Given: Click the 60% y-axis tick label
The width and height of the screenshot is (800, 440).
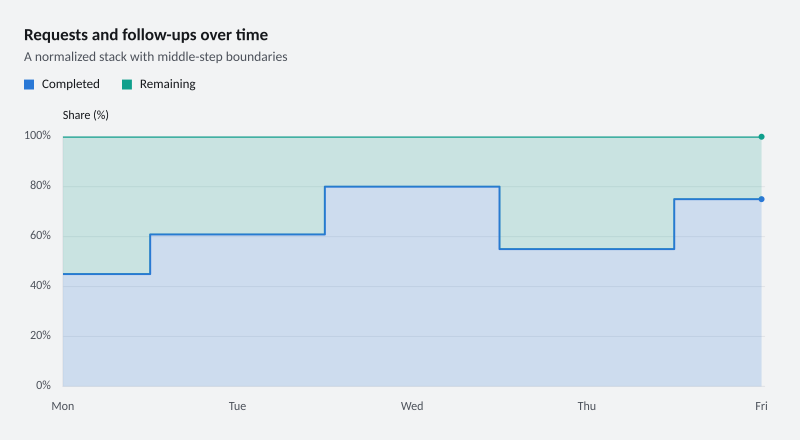Looking at the screenshot, I should [x=40, y=236].
